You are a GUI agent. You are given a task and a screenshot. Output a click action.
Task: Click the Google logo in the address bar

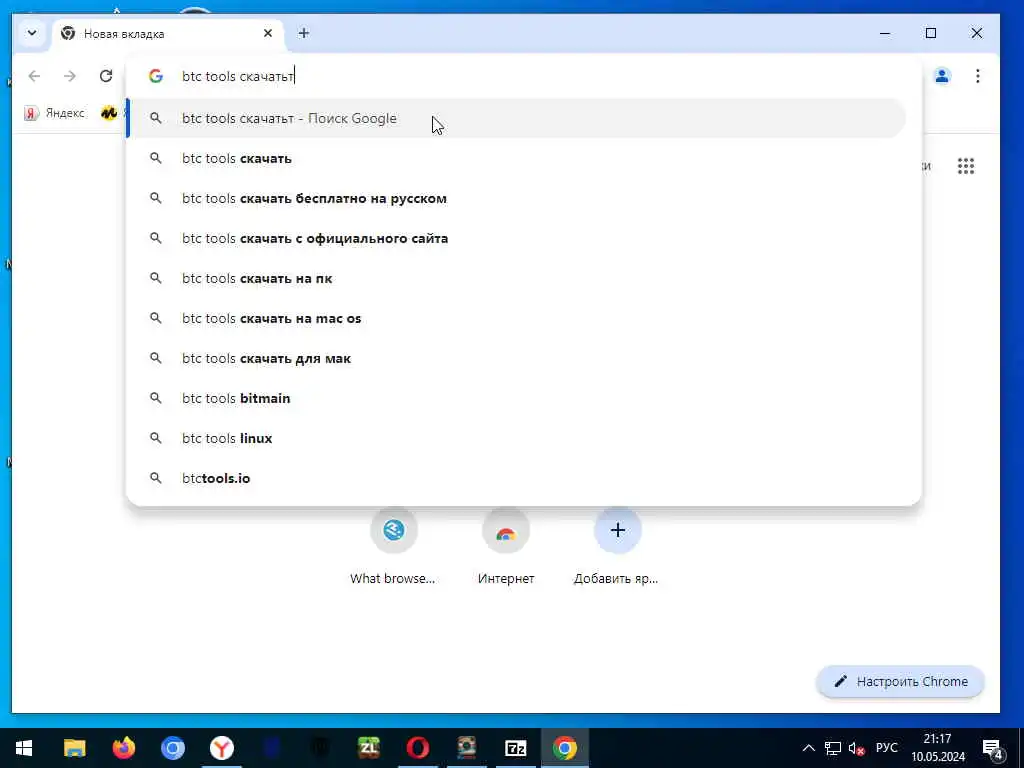[155, 76]
